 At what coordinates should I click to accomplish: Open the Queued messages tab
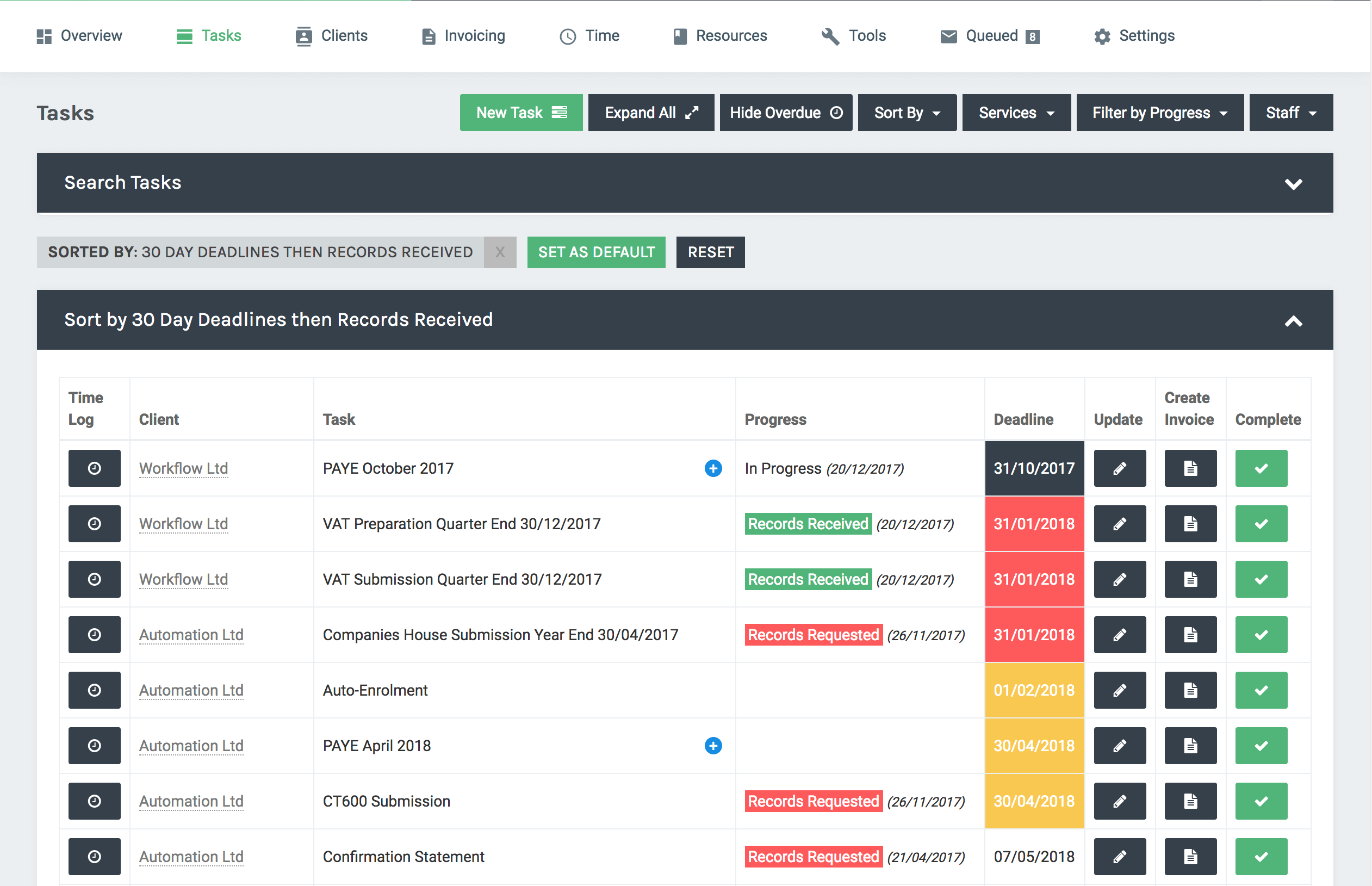[990, 36]
